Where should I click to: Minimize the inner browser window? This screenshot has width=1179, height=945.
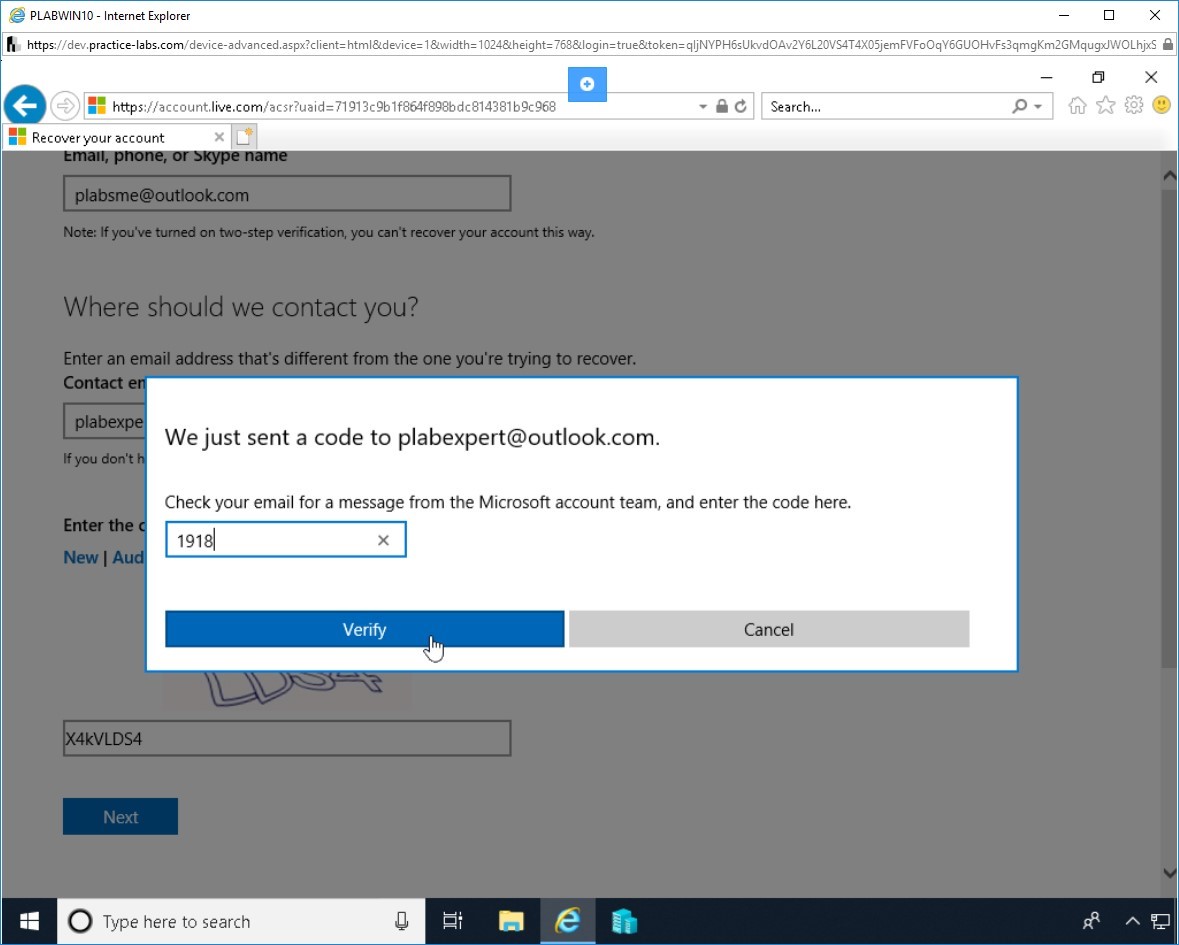pyautogui.click(x=1046, y=77)
